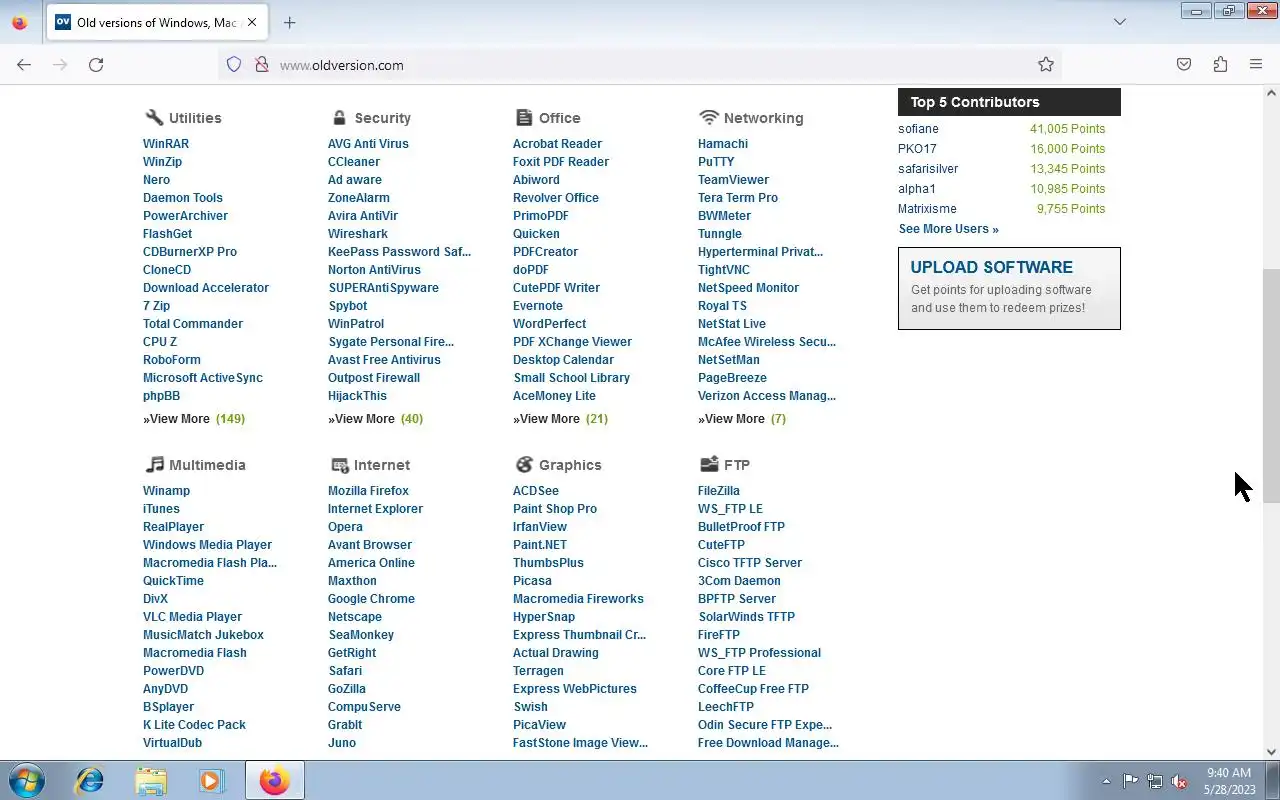Open the Wireshark link

point(358,234)
